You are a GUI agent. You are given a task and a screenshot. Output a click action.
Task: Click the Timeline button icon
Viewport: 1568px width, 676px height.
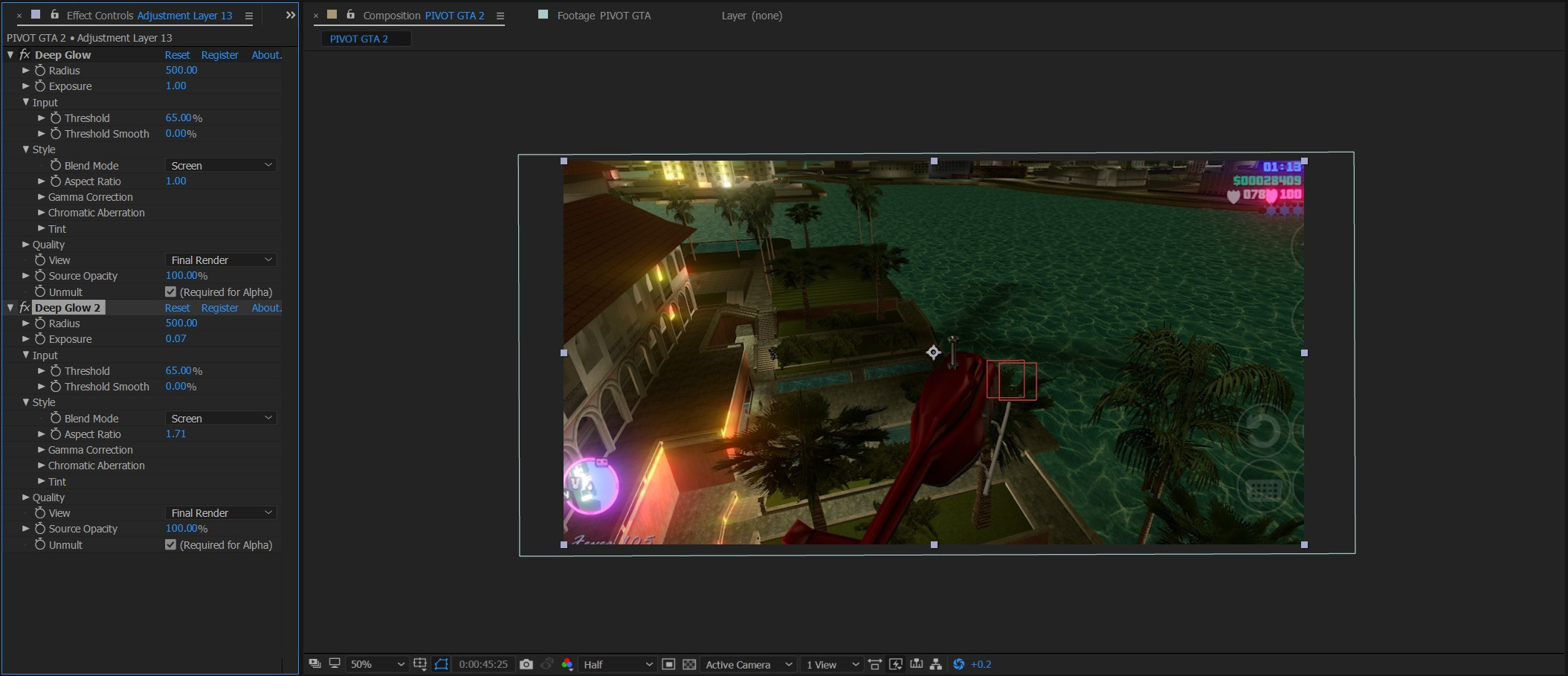916,664
